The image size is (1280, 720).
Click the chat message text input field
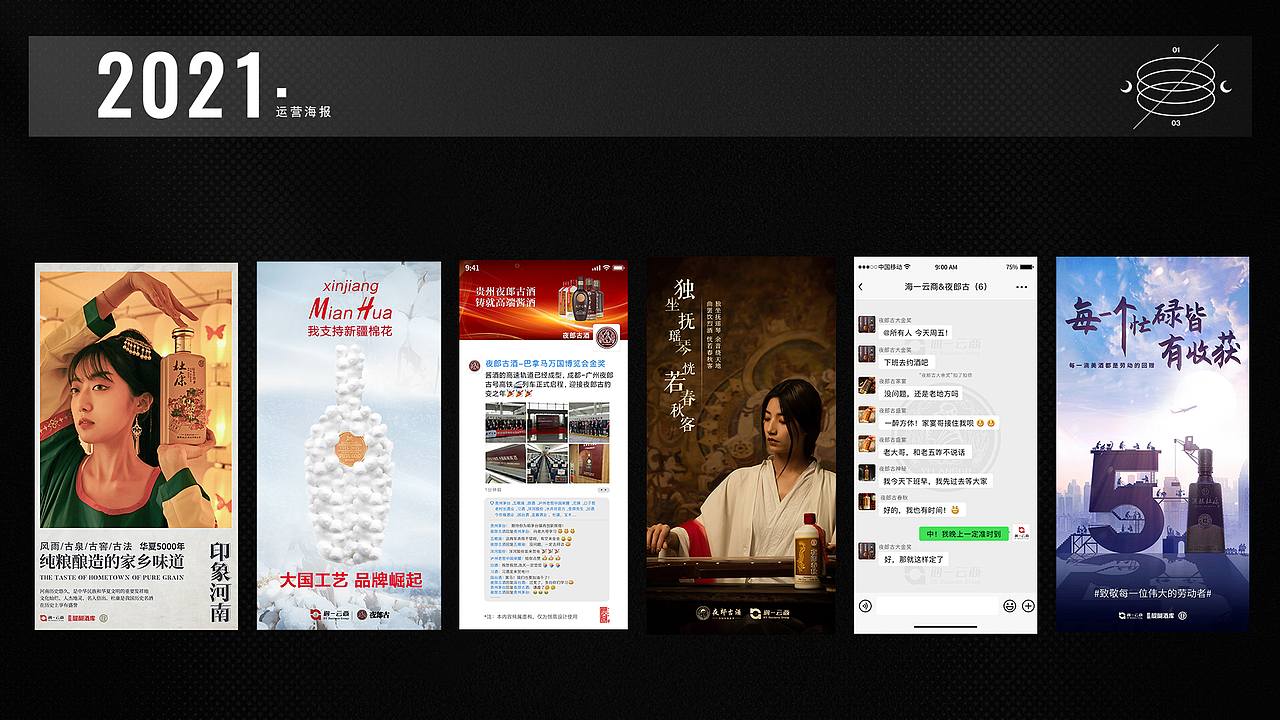(x=938, y=606)
